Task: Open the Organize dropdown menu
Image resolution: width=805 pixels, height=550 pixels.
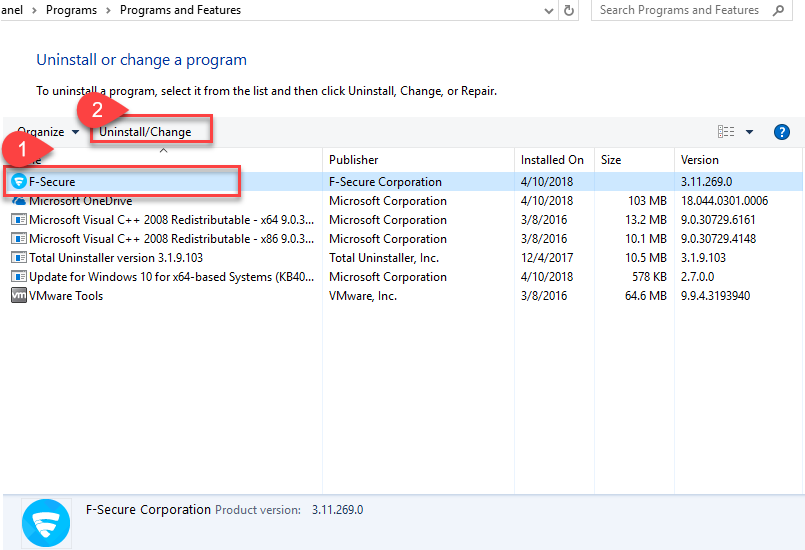Action: [48, 132]
